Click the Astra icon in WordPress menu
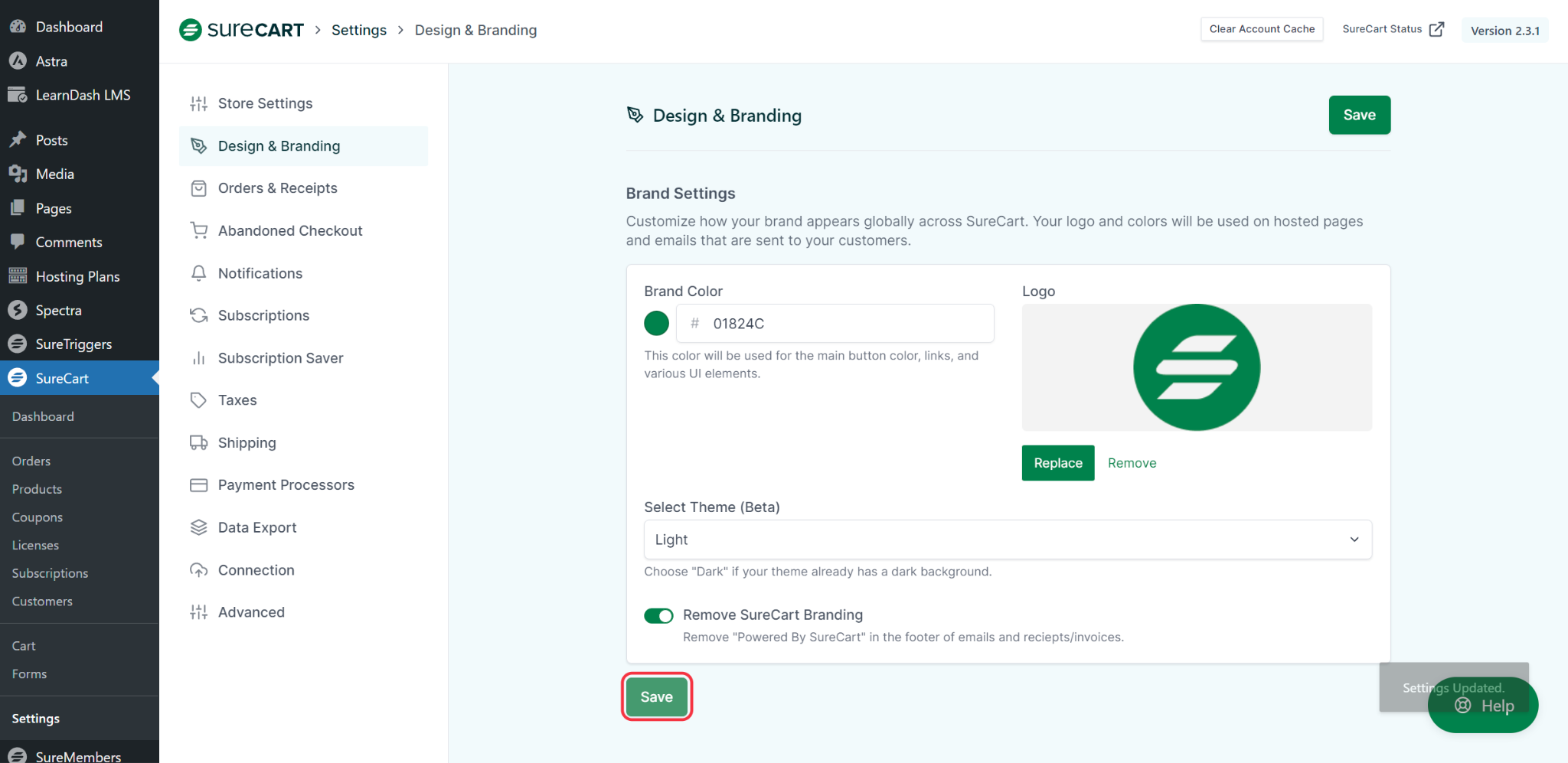 (18, 60)
